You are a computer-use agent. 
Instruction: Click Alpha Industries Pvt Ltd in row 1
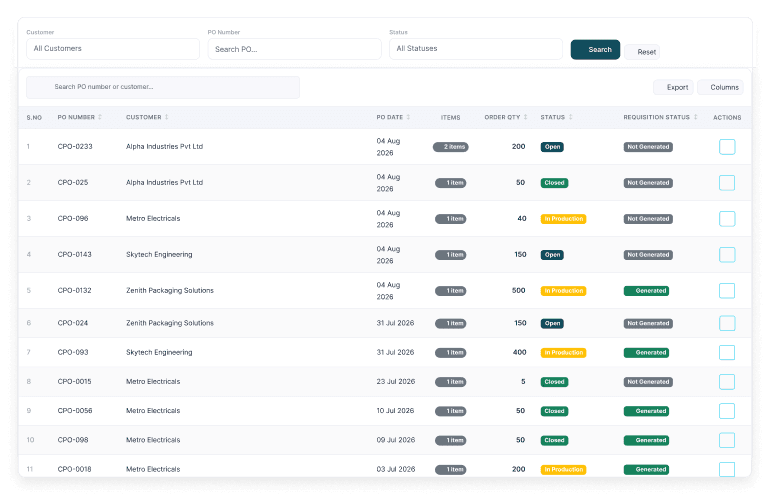pos(164,146)
